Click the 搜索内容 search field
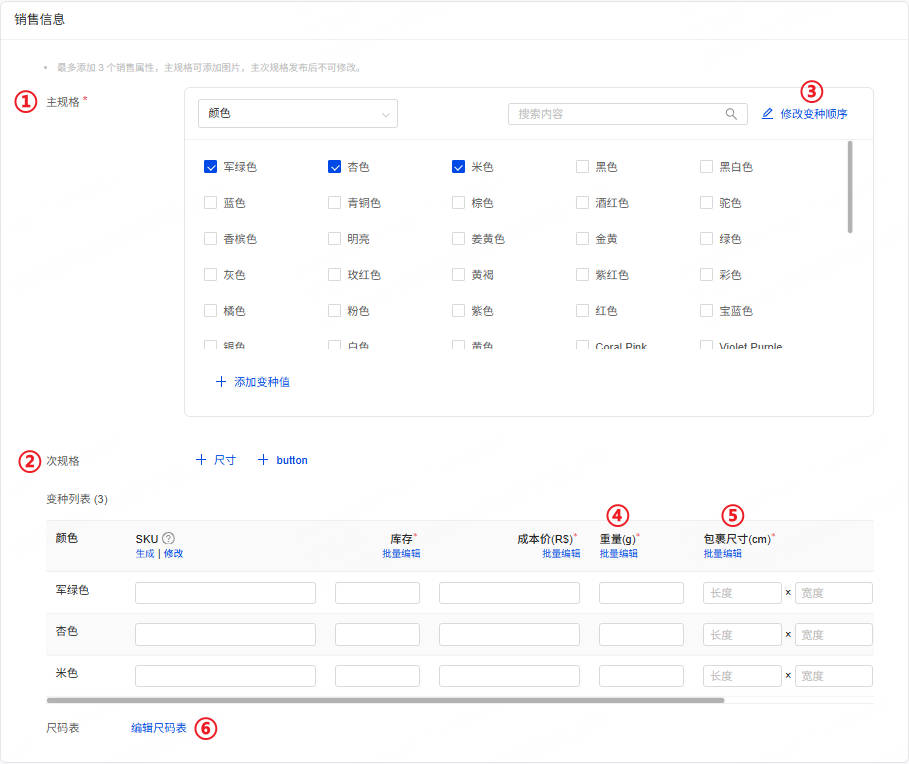The image size is (909, 764). tap(616, 114)
